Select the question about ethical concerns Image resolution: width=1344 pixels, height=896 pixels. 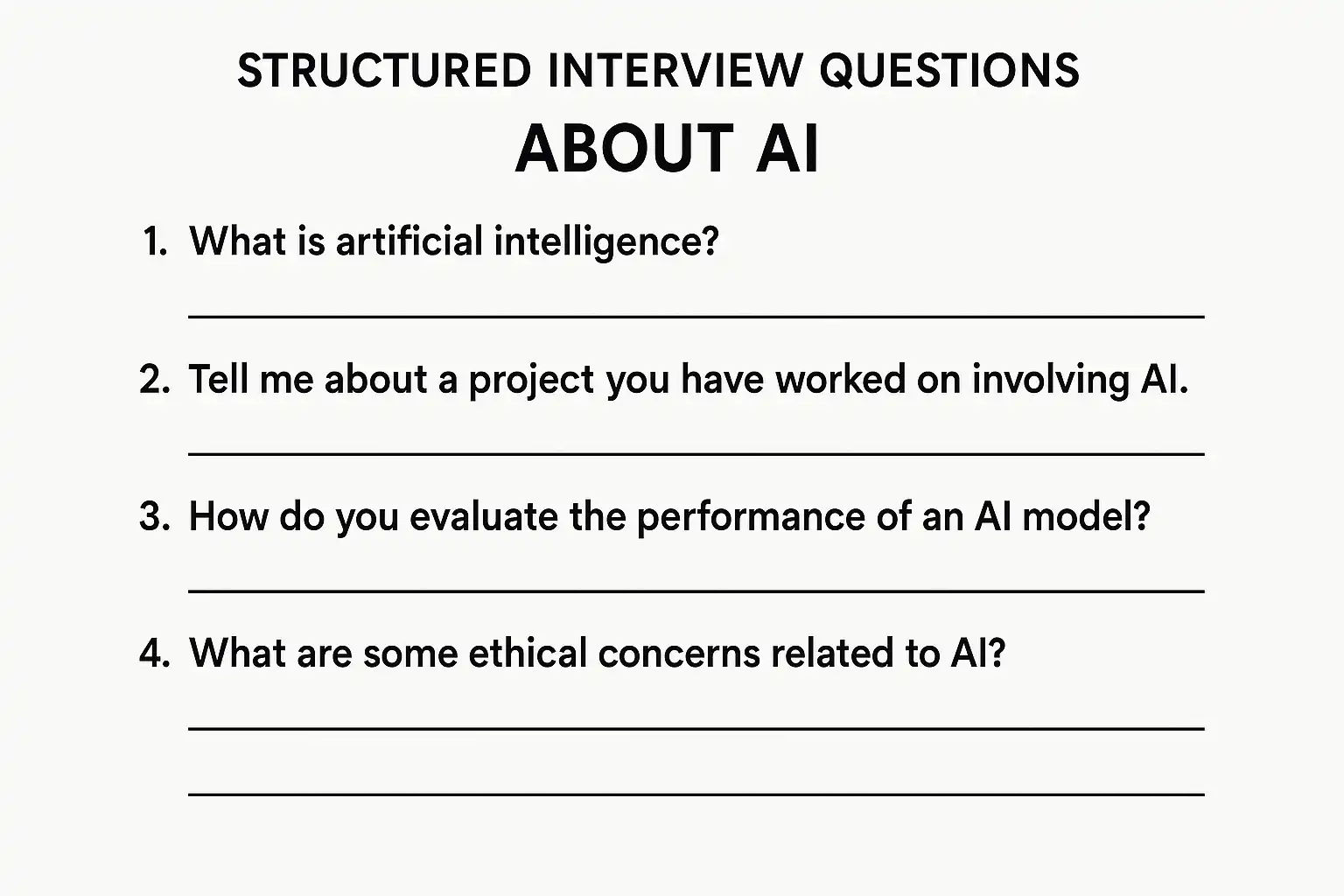coord(597,653)
